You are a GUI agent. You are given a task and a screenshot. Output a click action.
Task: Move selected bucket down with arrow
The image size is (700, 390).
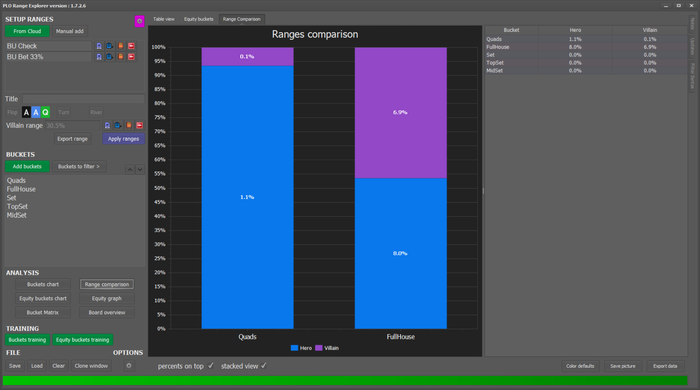[x=140, y=169]
